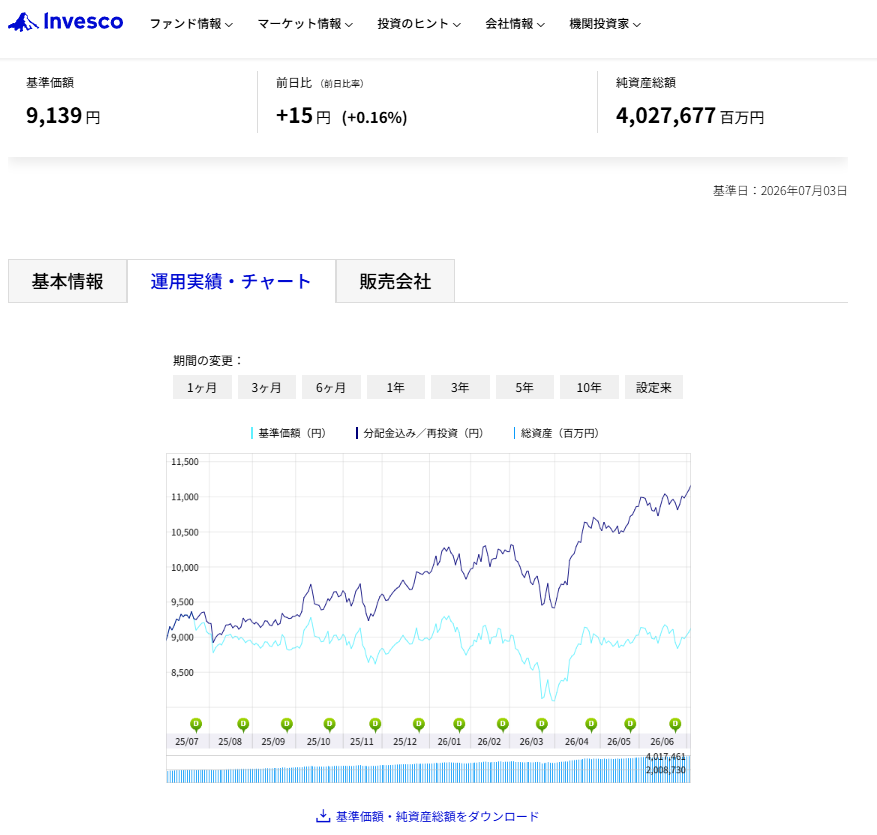Click the 26/02 dividend marker
This screenshot has height=835, width=877.
click(x=503, y=725)
